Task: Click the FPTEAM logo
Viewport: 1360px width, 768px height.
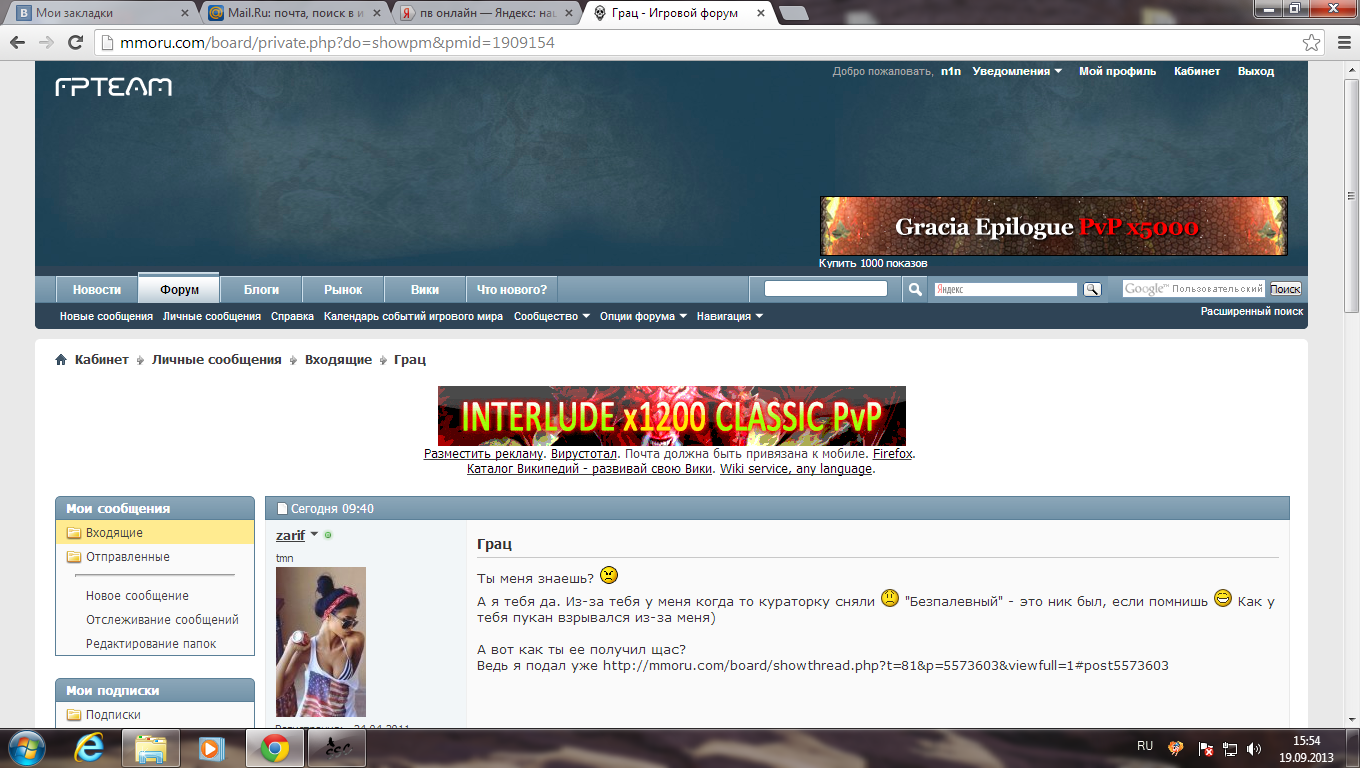Action: (113, 87)
